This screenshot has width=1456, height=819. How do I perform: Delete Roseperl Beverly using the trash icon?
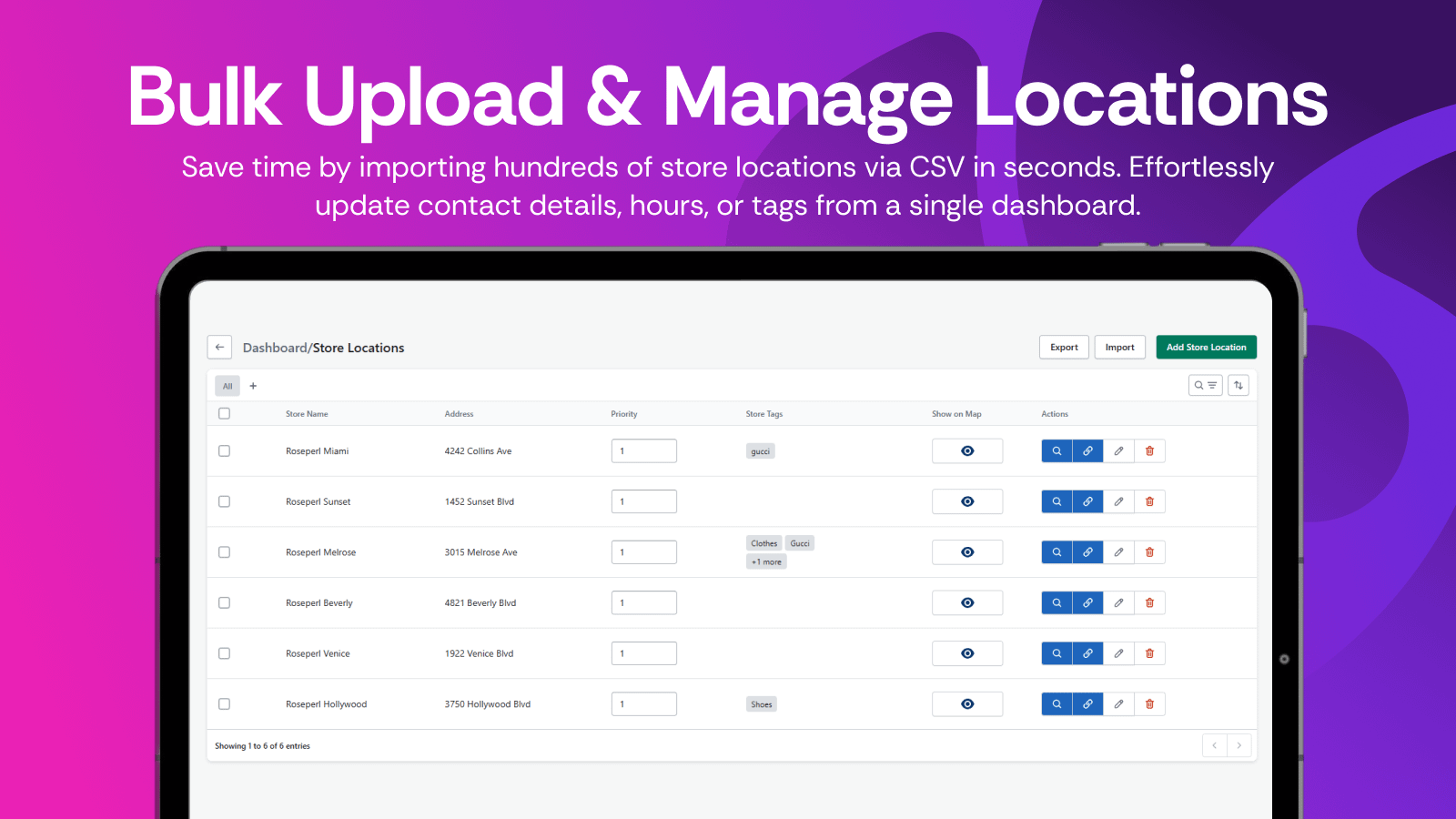click(1149, 603)
